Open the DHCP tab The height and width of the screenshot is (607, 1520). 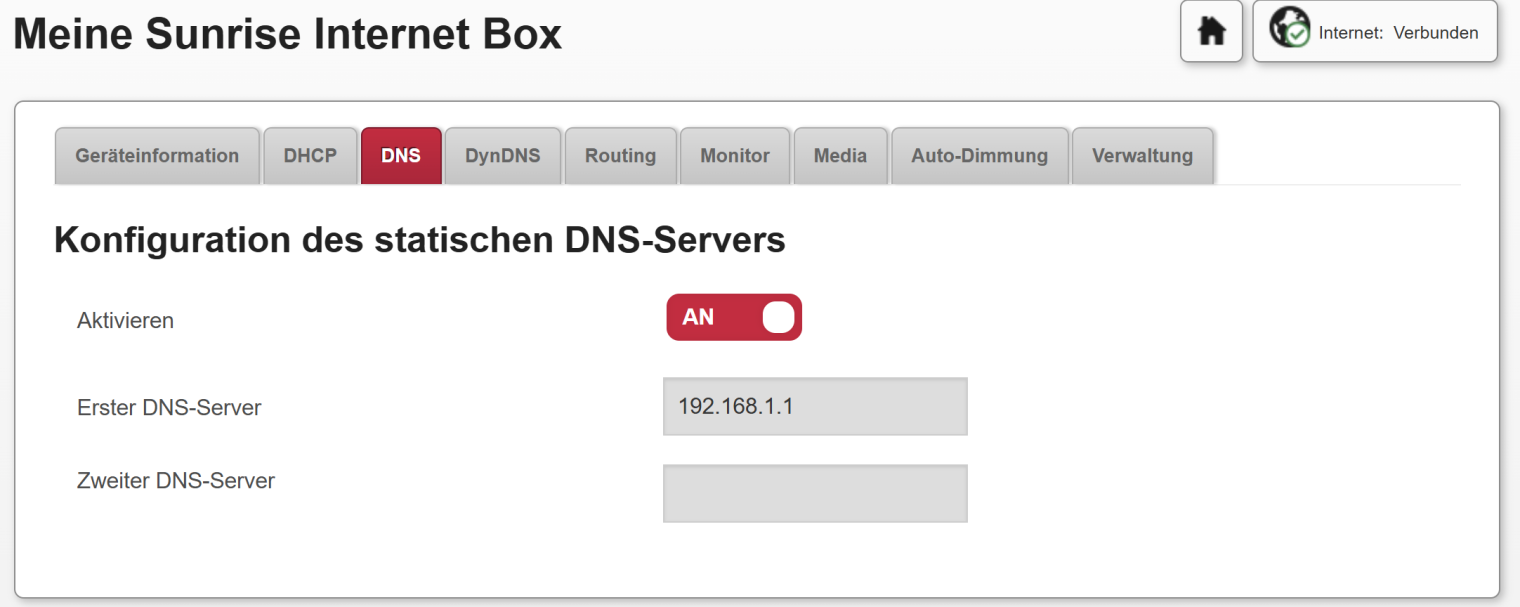coord(310,156)
